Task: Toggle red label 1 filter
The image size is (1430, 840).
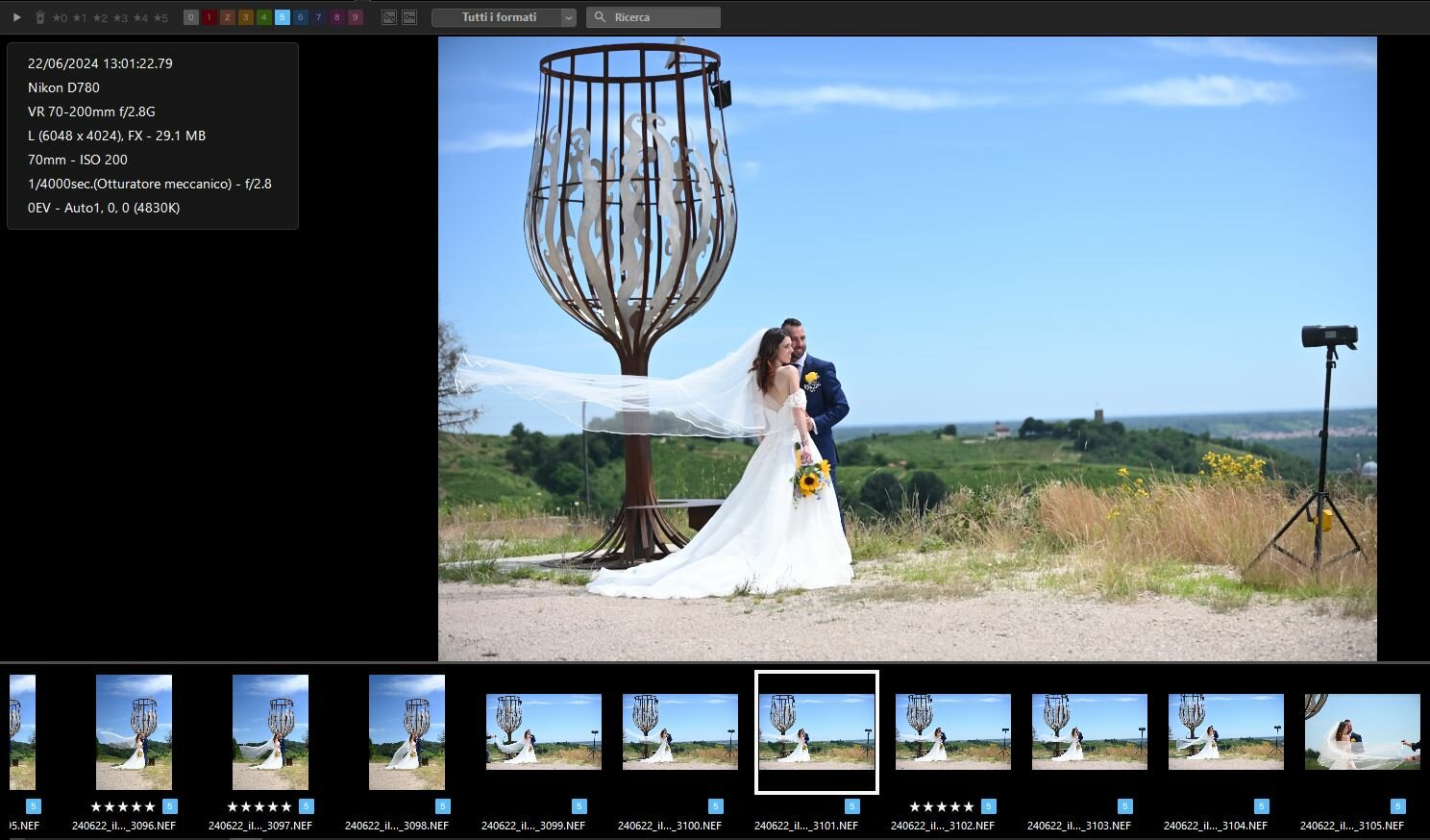Action: (210, 17)
